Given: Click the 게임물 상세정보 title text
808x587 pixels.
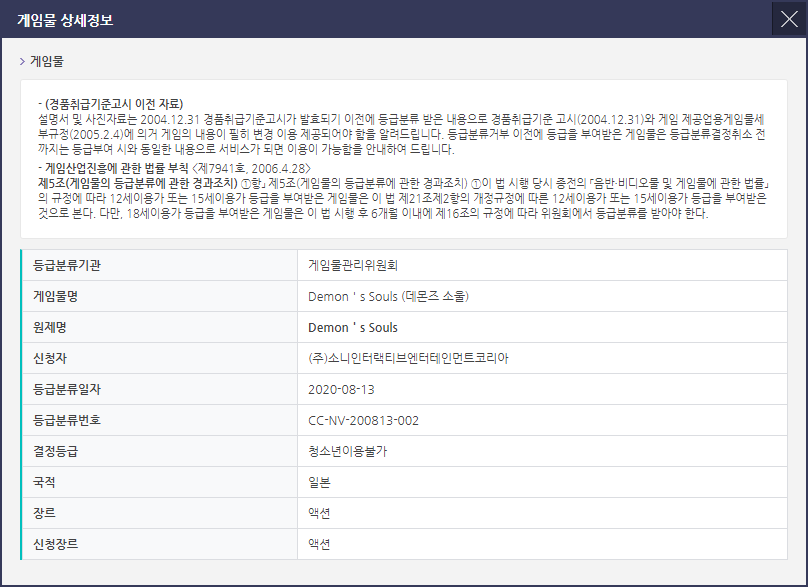Looking at the screenshot, I should click(65, 20).
